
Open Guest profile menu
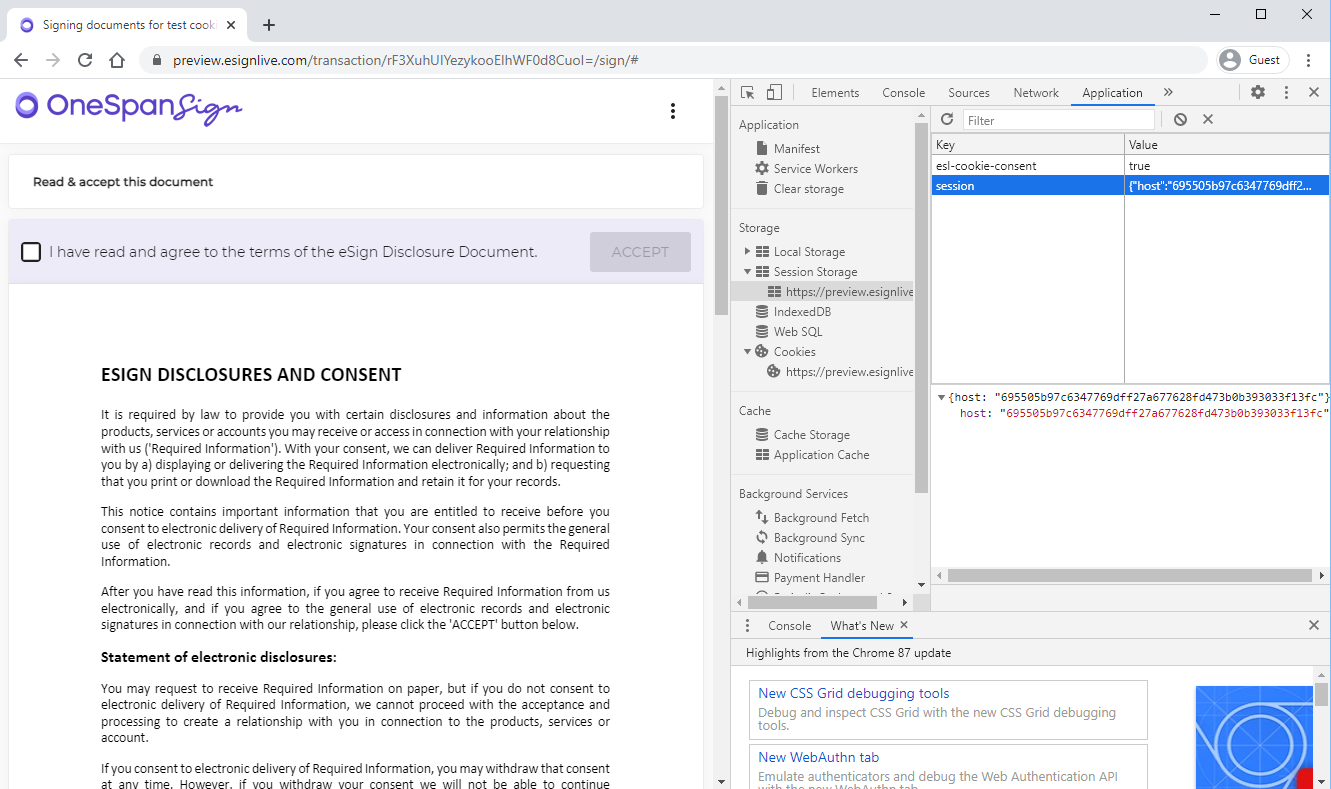1252,60
